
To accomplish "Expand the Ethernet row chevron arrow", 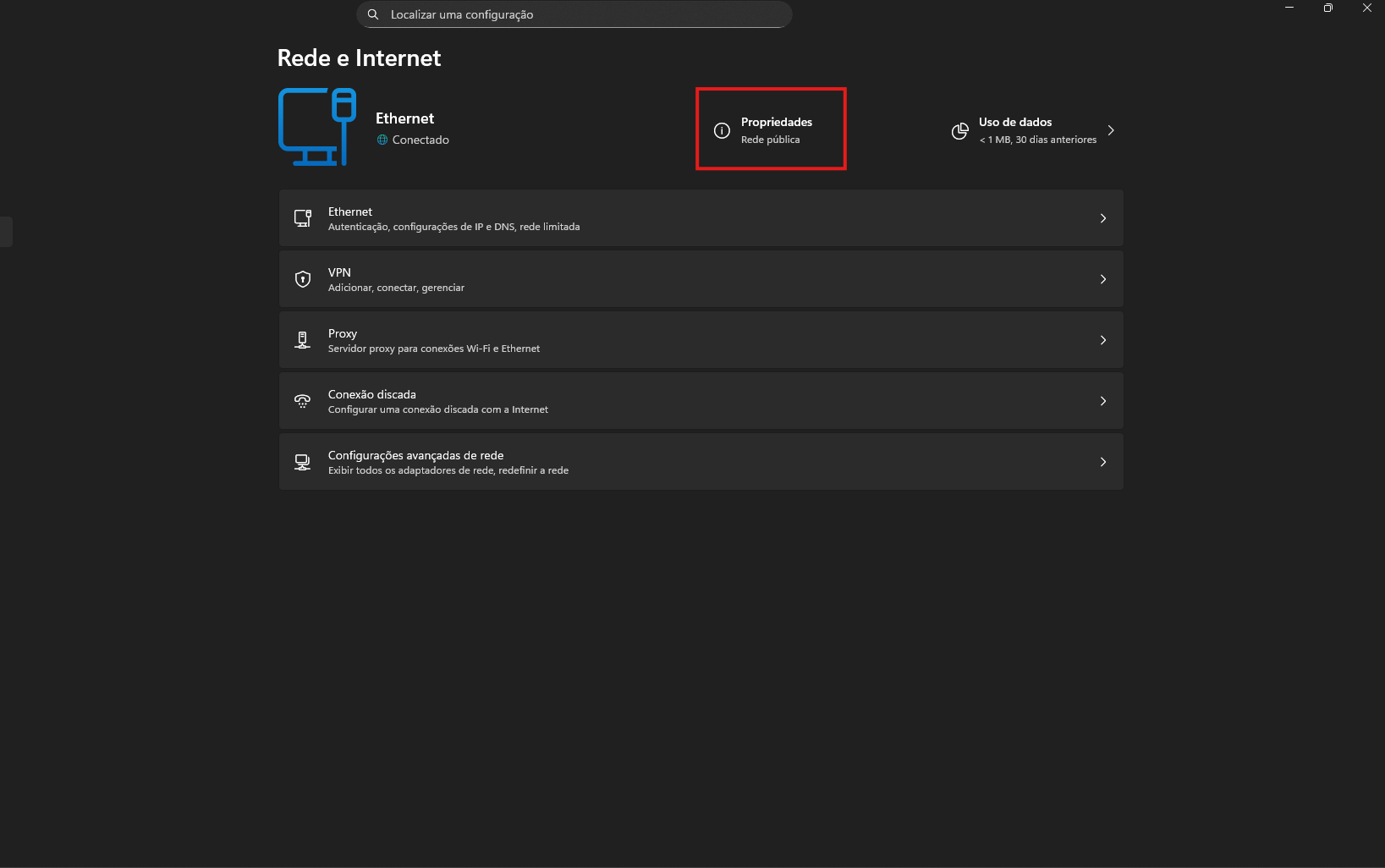I will coord(1102,218).
